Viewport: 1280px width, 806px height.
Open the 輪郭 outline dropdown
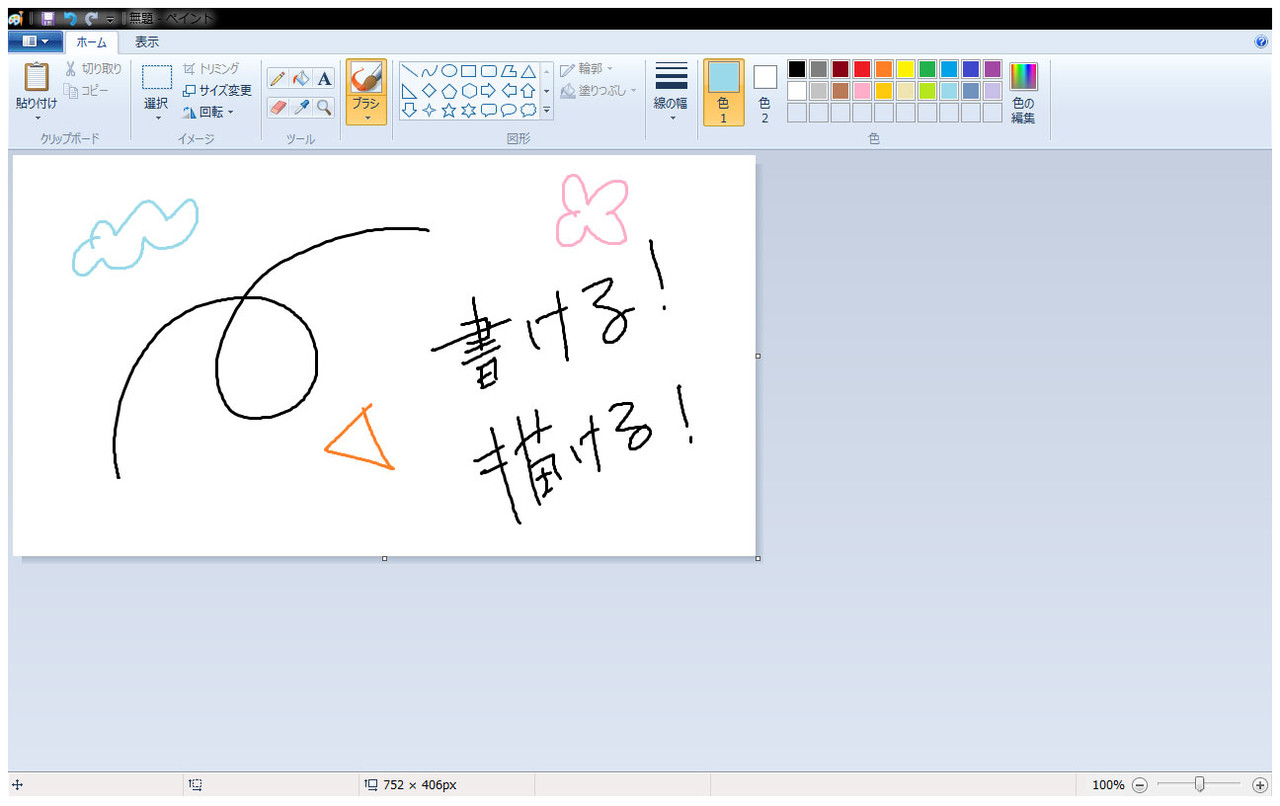pos(587,69)
